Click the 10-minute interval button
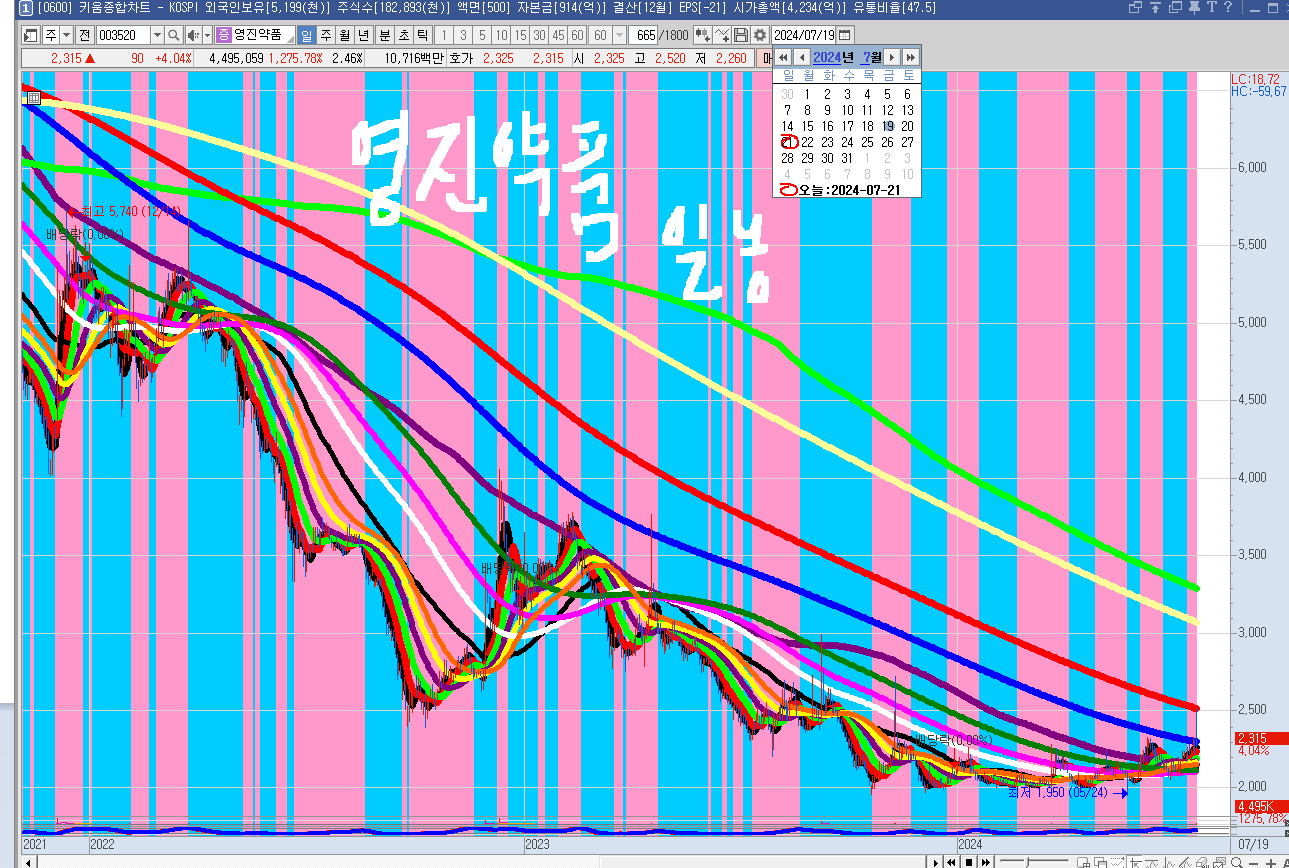This screenshot has width=1289, height=868. click(502, 35)
